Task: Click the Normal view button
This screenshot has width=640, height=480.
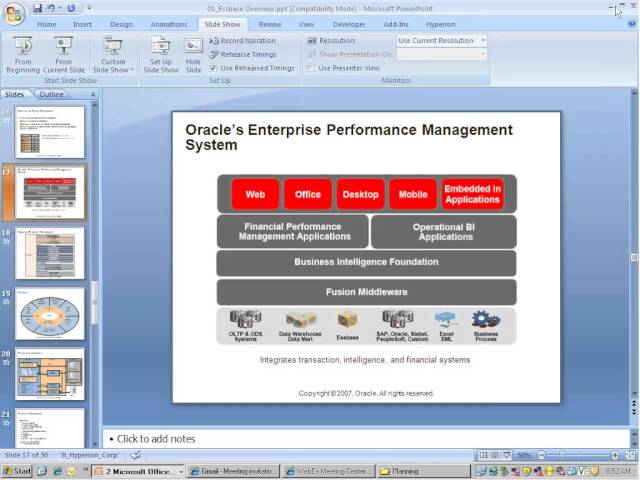Action: click(483, 455)
